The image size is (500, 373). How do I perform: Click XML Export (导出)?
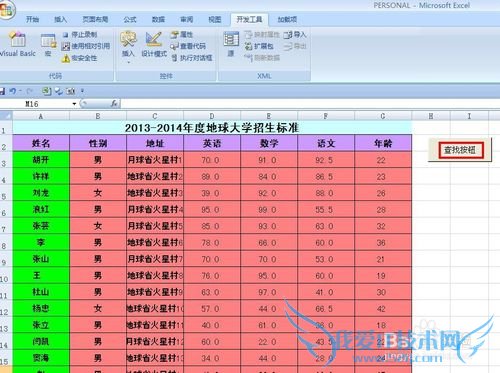pyautogui.click(x=295, y=46)
